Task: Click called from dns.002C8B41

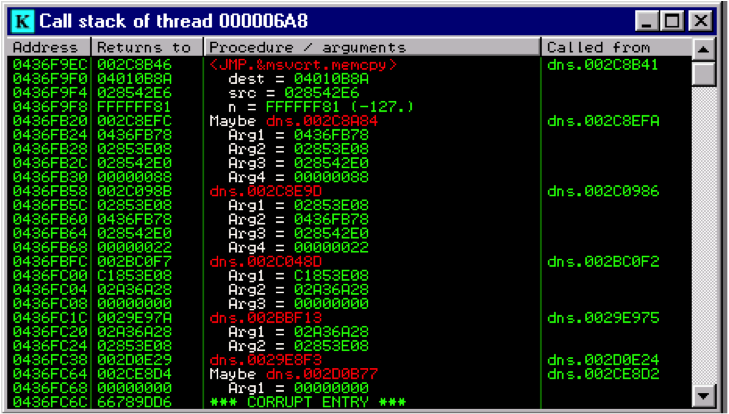Action: 603,65
